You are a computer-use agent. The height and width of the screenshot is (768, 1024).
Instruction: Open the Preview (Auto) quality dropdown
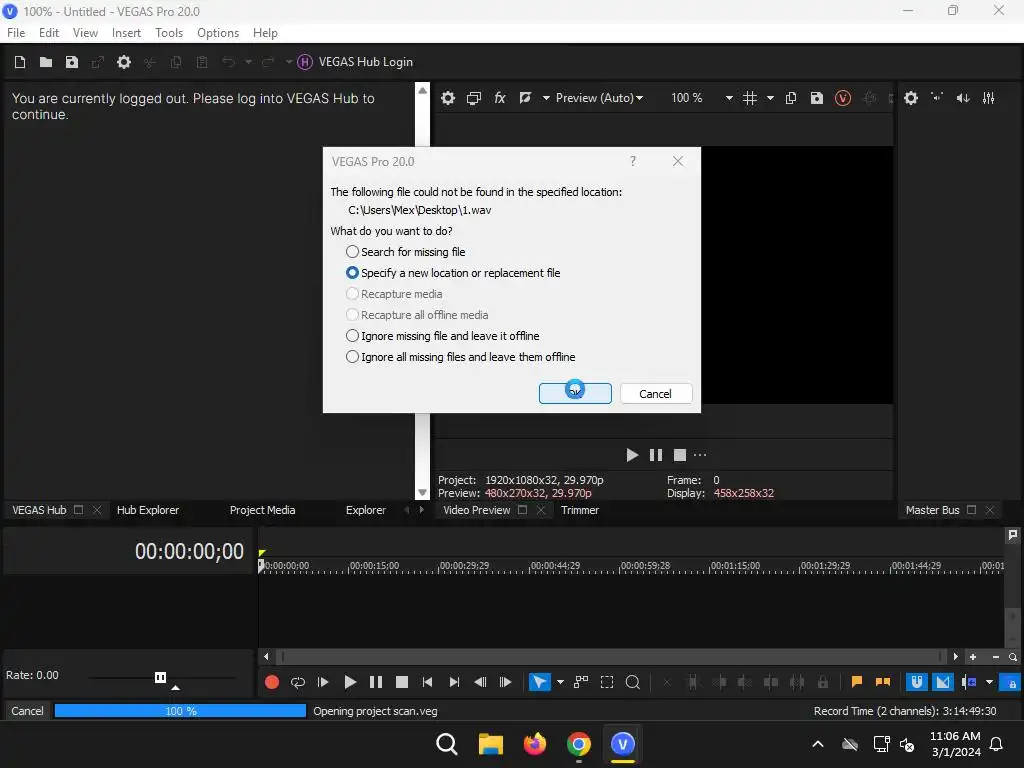click(599, 98)
